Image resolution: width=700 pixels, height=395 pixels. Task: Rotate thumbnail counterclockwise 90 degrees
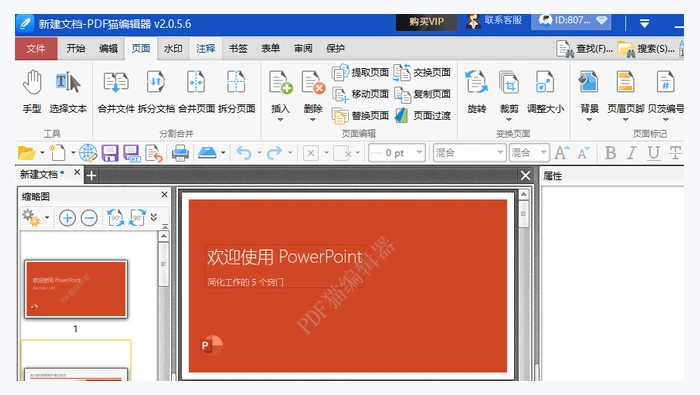pyautogui.click(x=116, y=218)
